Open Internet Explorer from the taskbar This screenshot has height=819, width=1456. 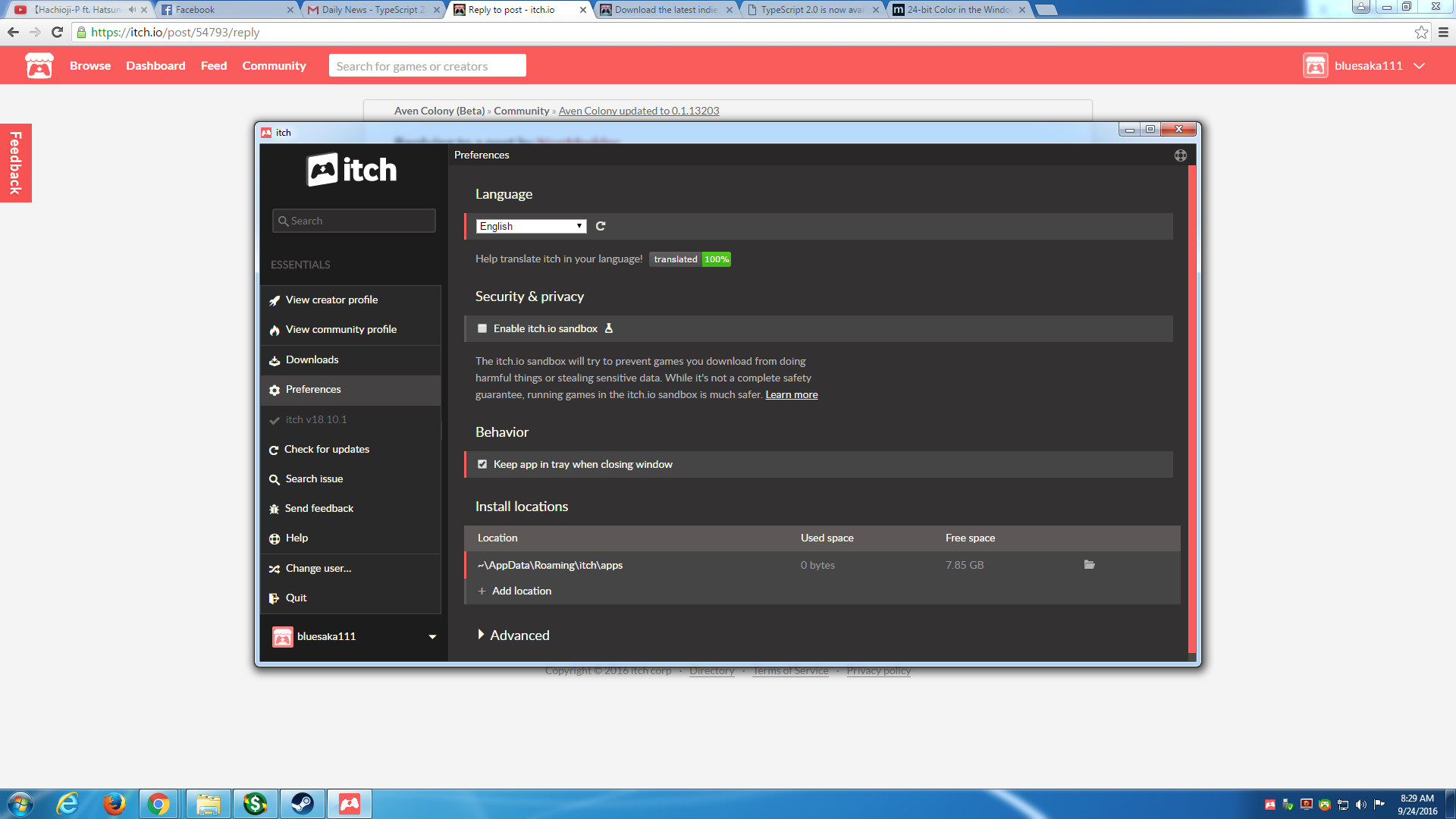68,804
